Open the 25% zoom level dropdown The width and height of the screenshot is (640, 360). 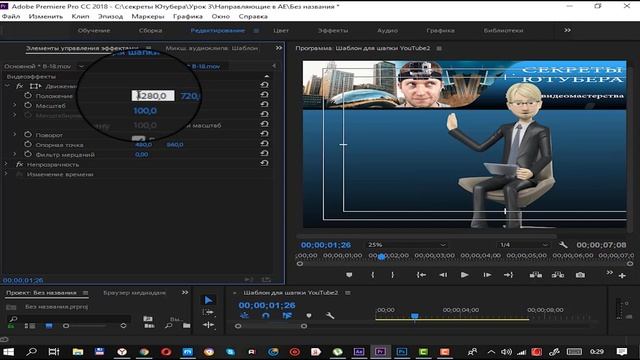tap(406, 245)
